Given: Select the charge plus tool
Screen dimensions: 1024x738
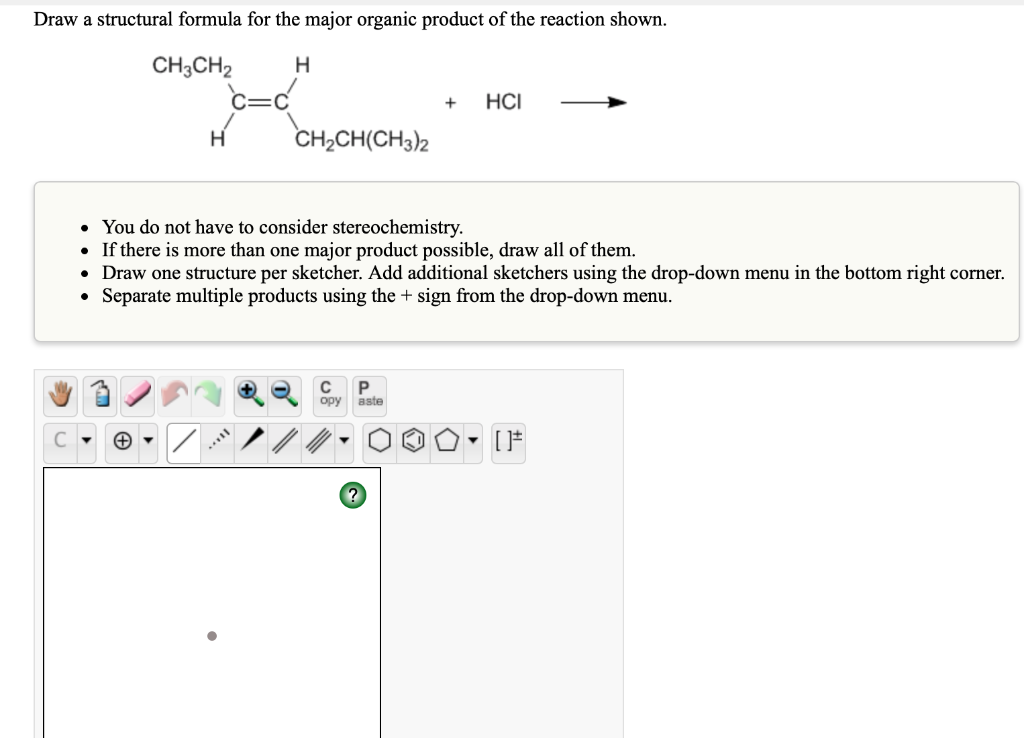Looking at the screenshot, I should pos(122,442).
